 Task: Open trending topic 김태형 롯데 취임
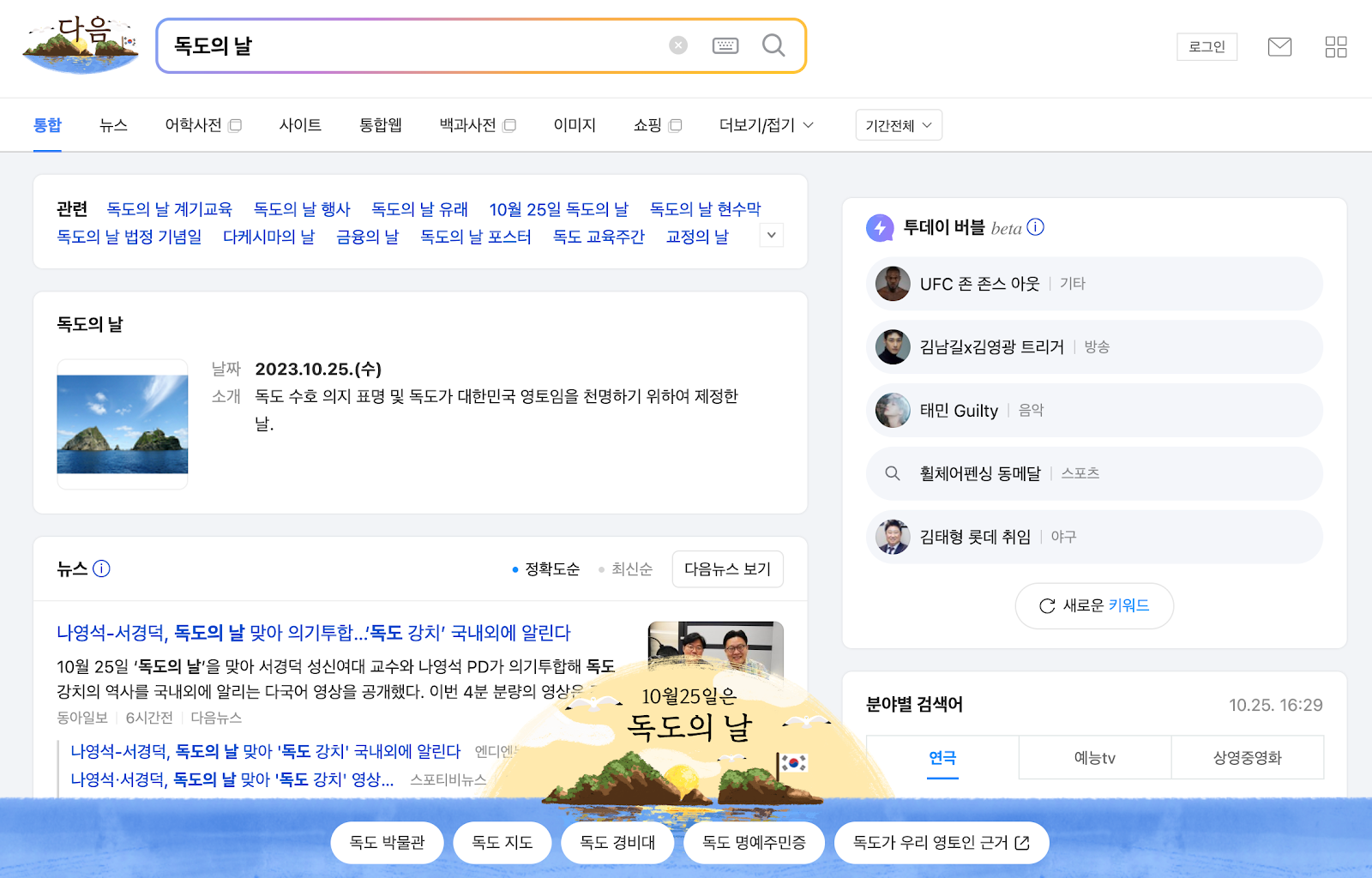pos(1094,537)
